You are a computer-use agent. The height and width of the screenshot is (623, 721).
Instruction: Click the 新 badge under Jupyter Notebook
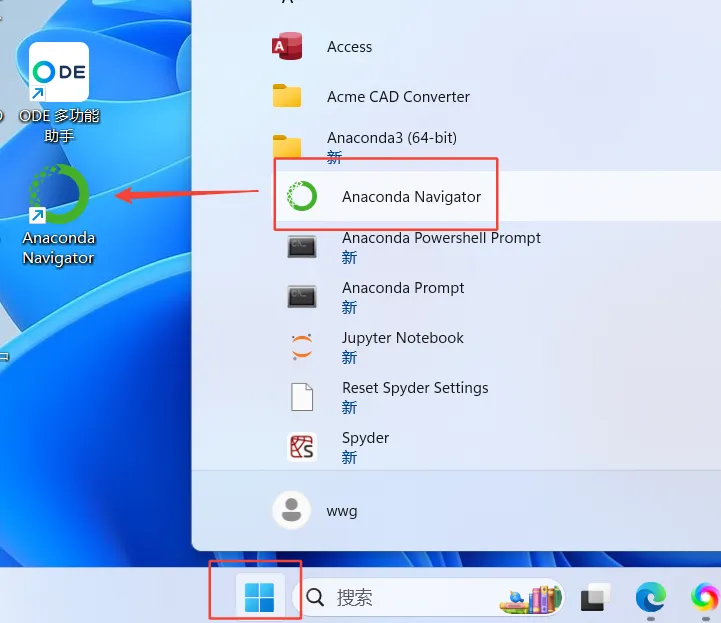(349, 357)
